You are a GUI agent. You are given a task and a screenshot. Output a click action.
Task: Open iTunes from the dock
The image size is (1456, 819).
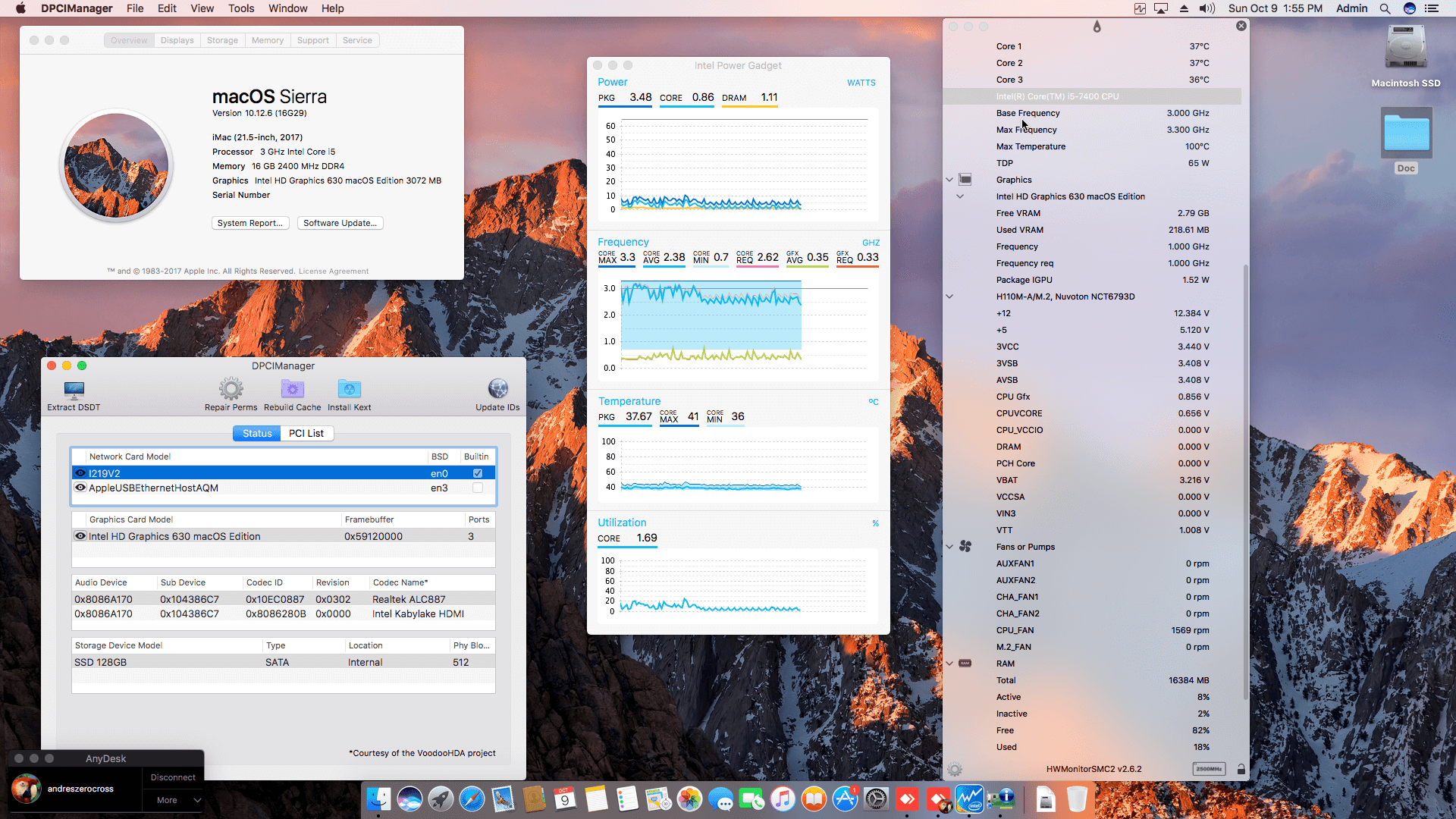coord(783,799)
